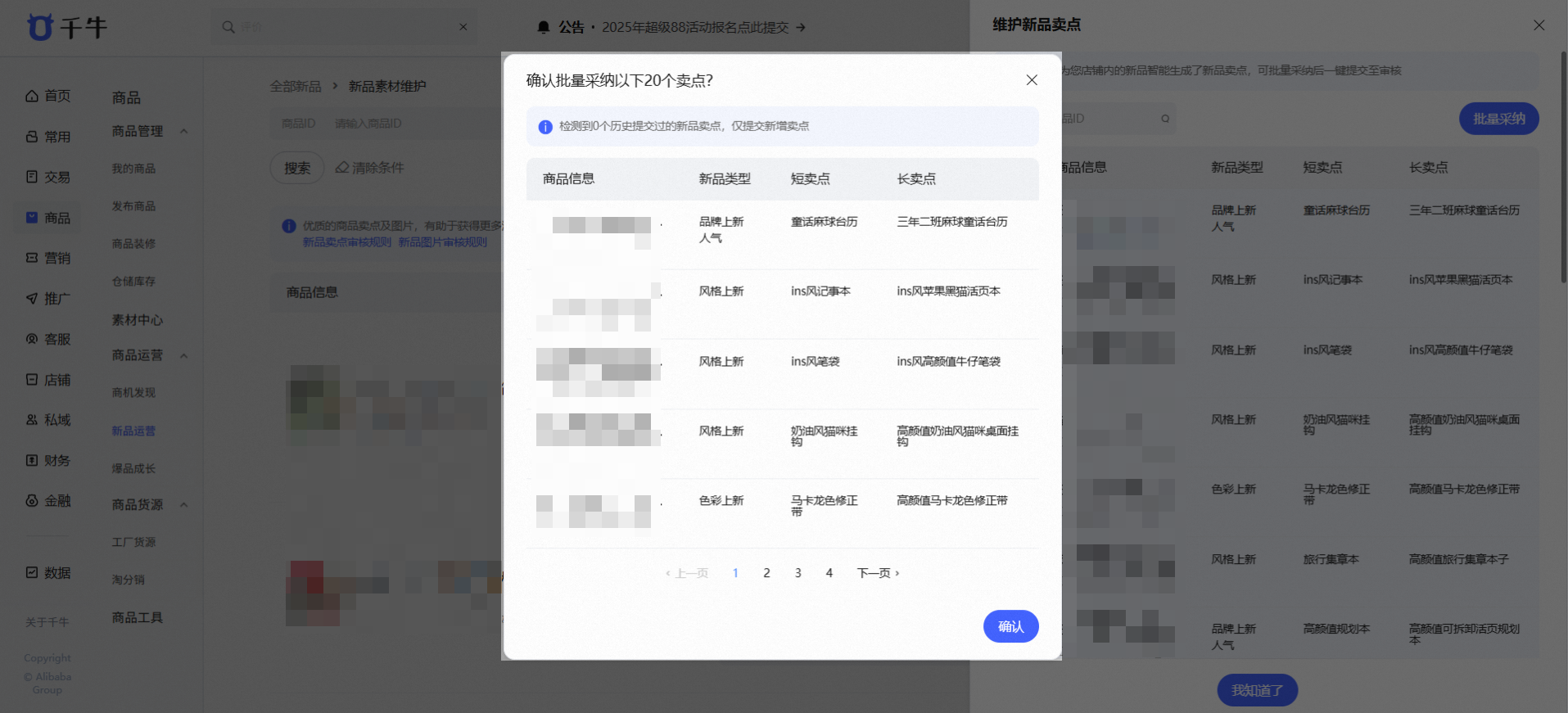
Task: Click 全部新品 breadcrumb link
Action: [296, 86]
